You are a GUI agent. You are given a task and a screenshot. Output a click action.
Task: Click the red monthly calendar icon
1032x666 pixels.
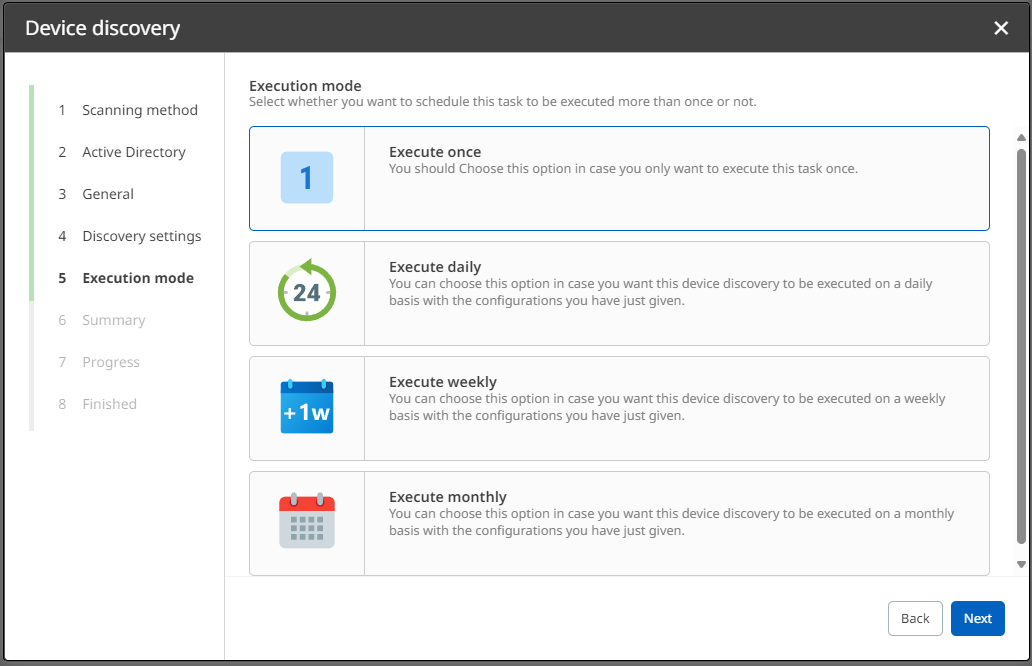pos(306,522)
